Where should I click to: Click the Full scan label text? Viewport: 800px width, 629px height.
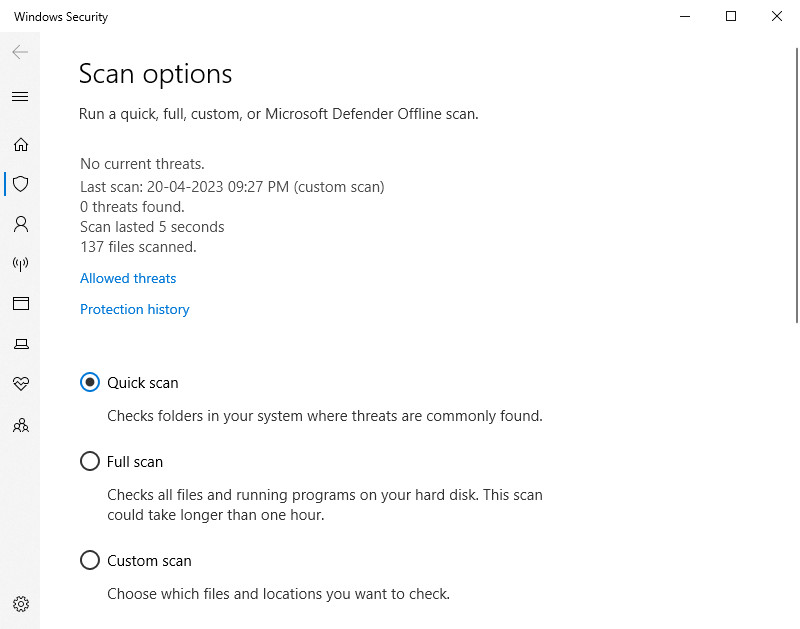click(135, 462)
